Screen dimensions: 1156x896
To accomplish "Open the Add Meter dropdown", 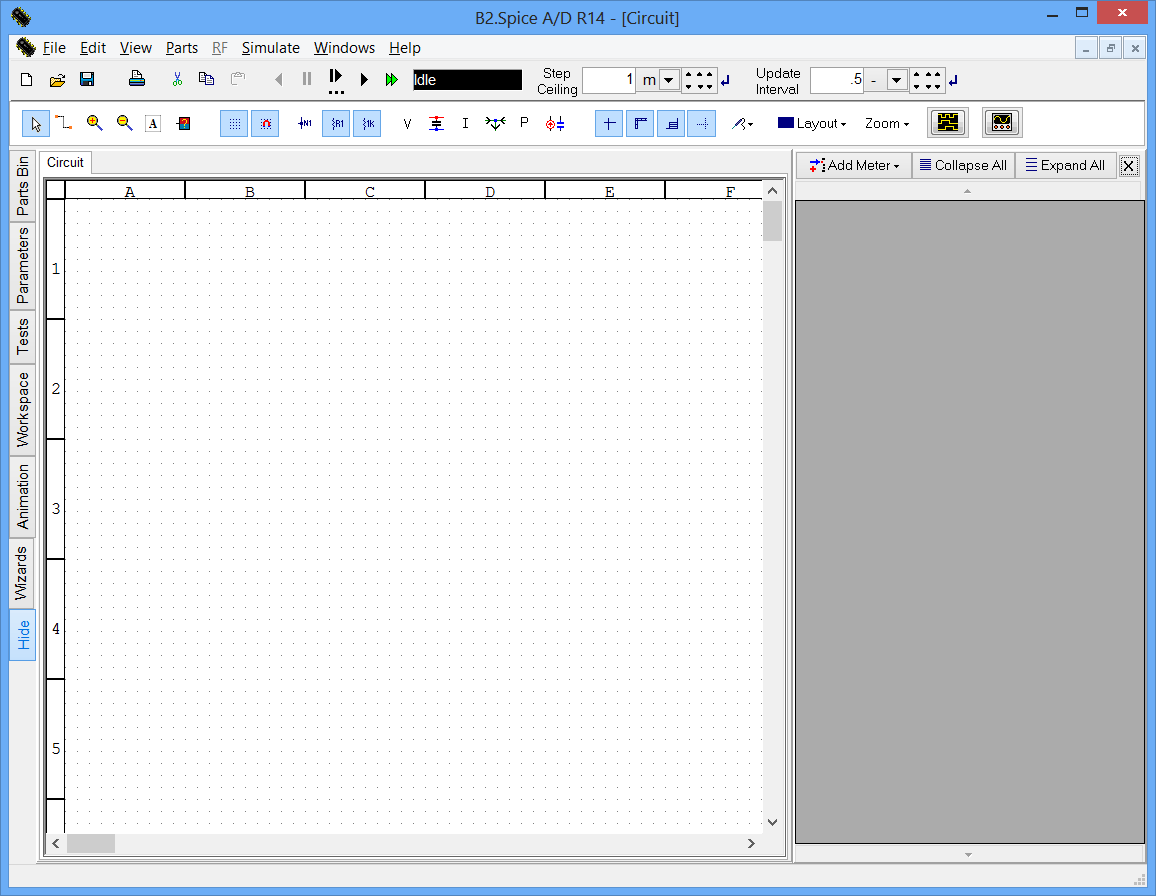I will tap(854, 166).
